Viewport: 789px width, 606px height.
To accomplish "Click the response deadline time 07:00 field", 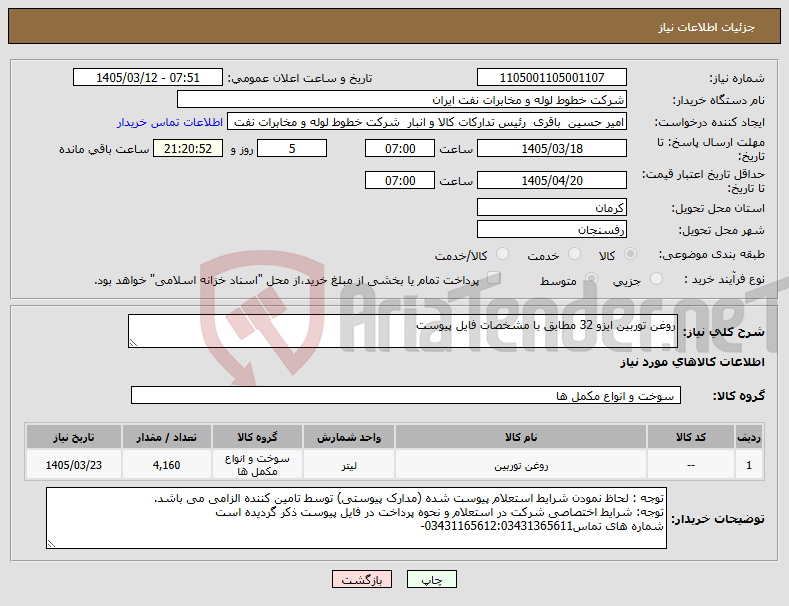I will click(400, 148).
